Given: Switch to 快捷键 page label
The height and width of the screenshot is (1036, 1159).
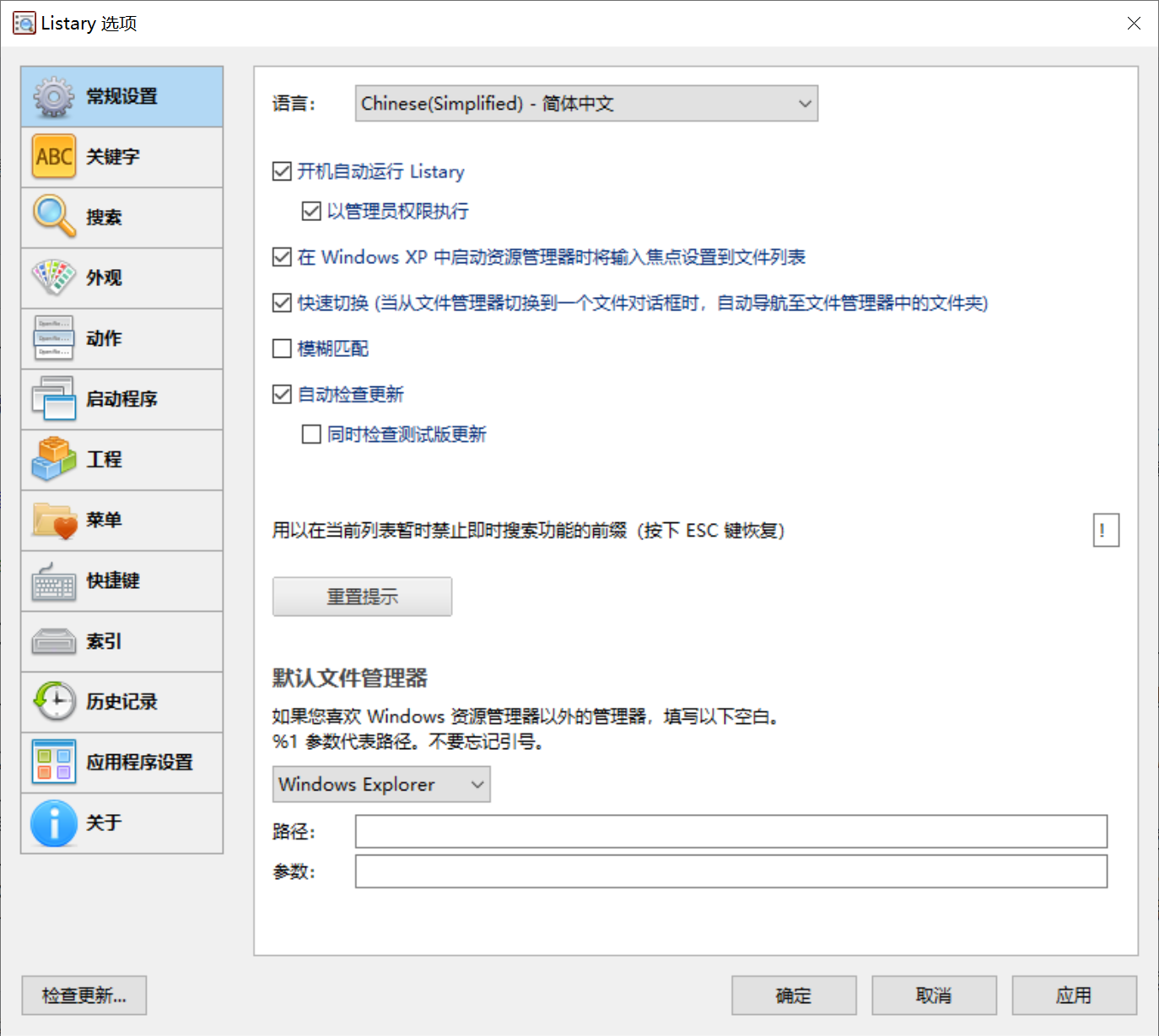Looking at the screenshot, I should (x=113, y=580).
